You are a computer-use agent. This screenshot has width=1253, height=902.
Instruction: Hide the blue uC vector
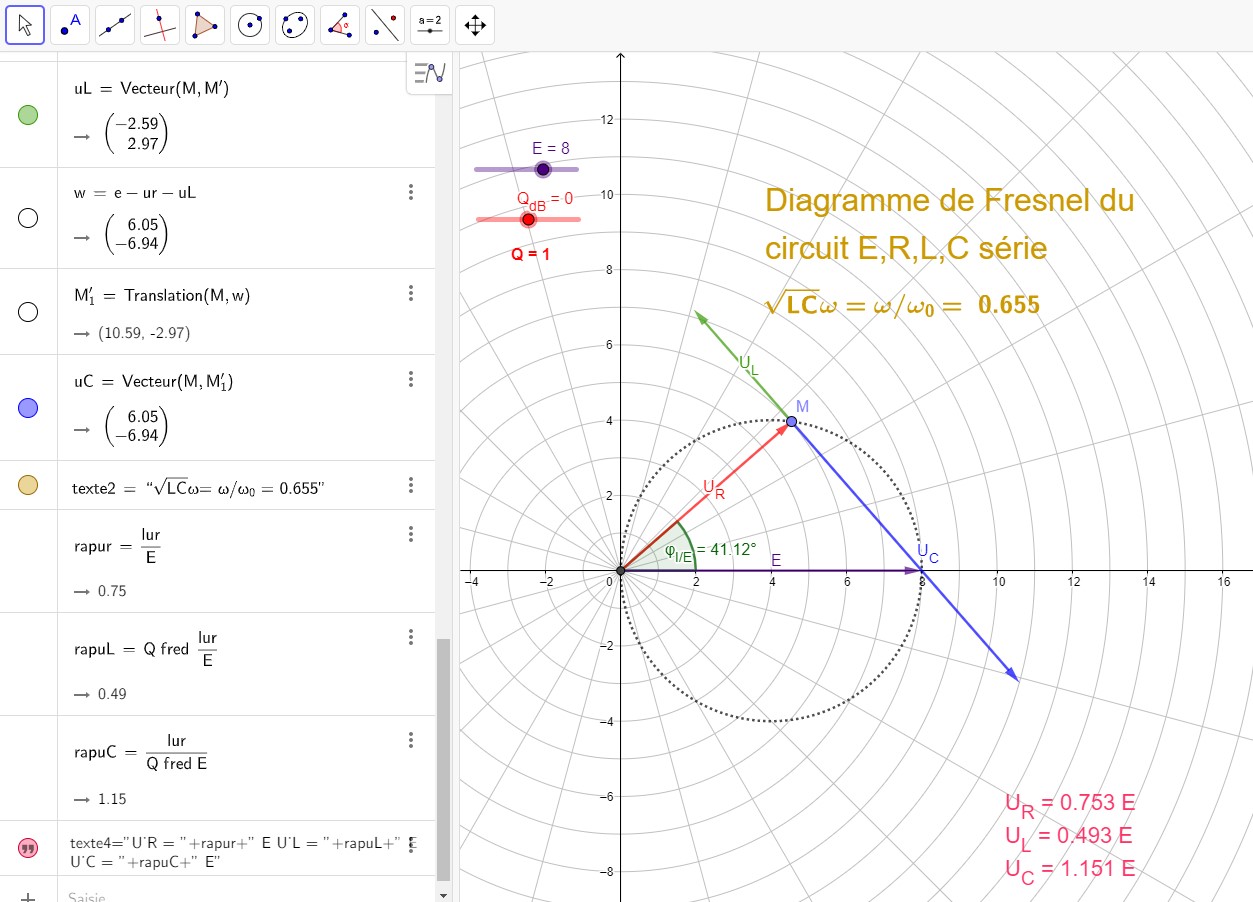point(28,407)
